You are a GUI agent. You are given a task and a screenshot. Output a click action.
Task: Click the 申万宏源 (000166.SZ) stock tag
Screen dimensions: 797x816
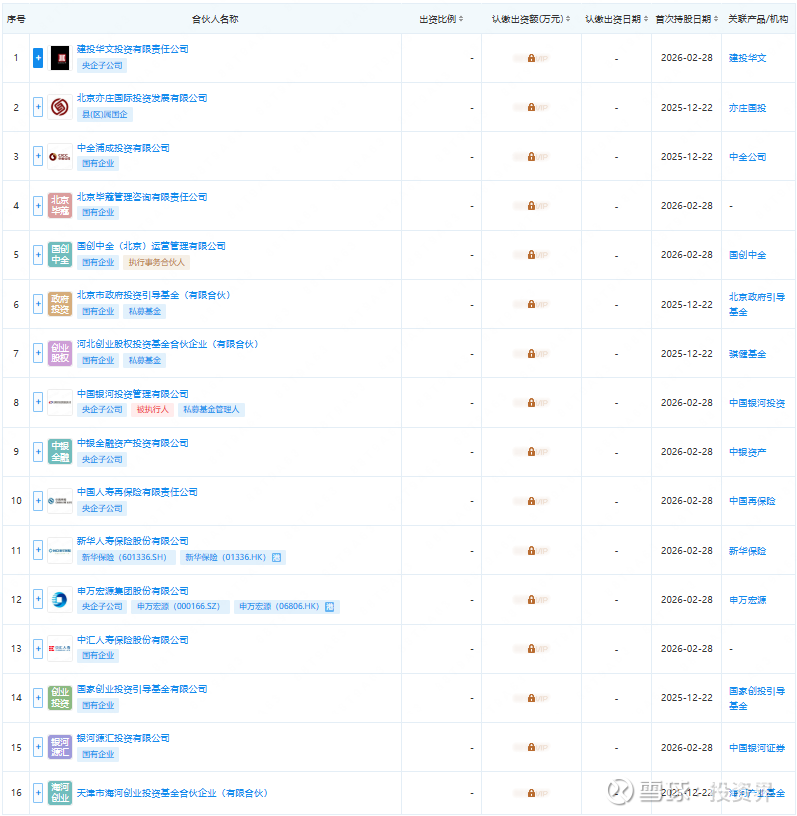coord(179,606)
